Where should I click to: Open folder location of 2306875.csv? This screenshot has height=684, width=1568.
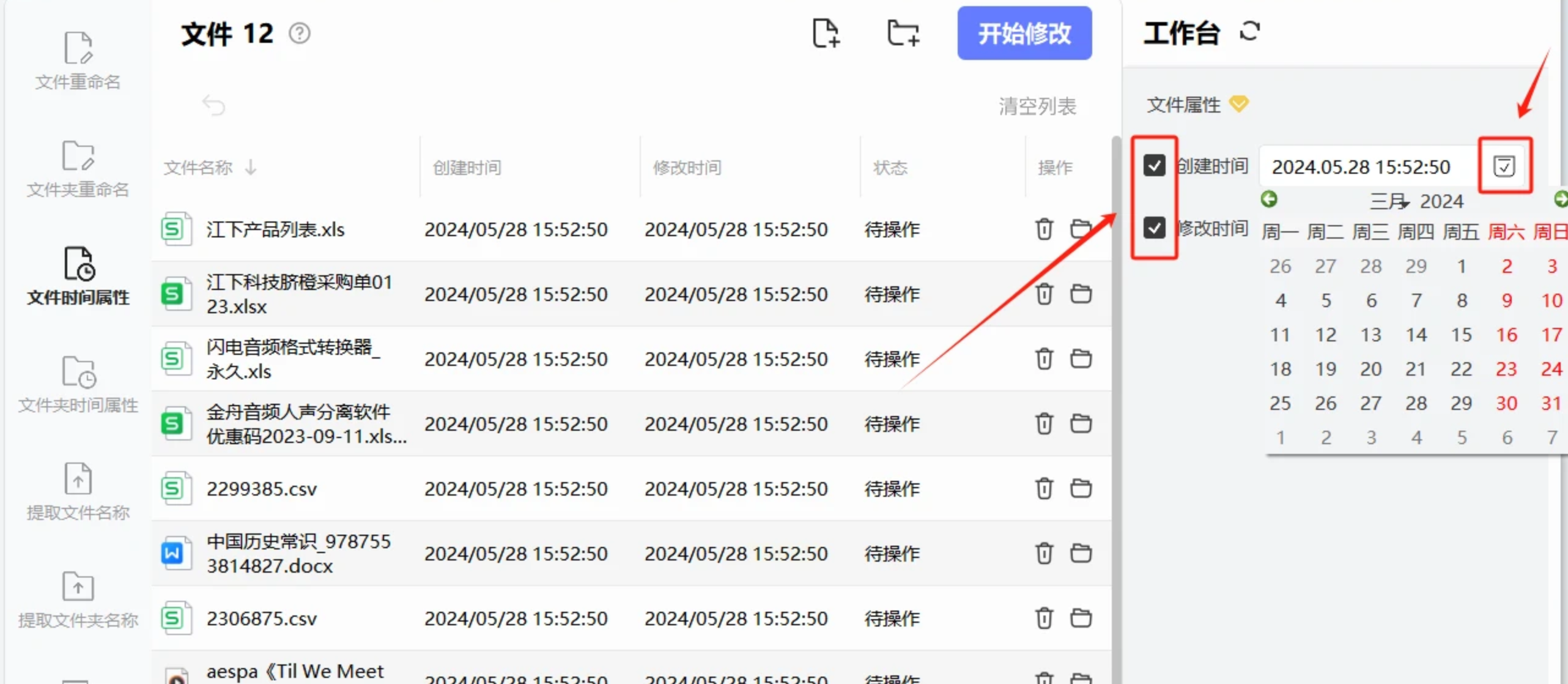[1081, 618]
